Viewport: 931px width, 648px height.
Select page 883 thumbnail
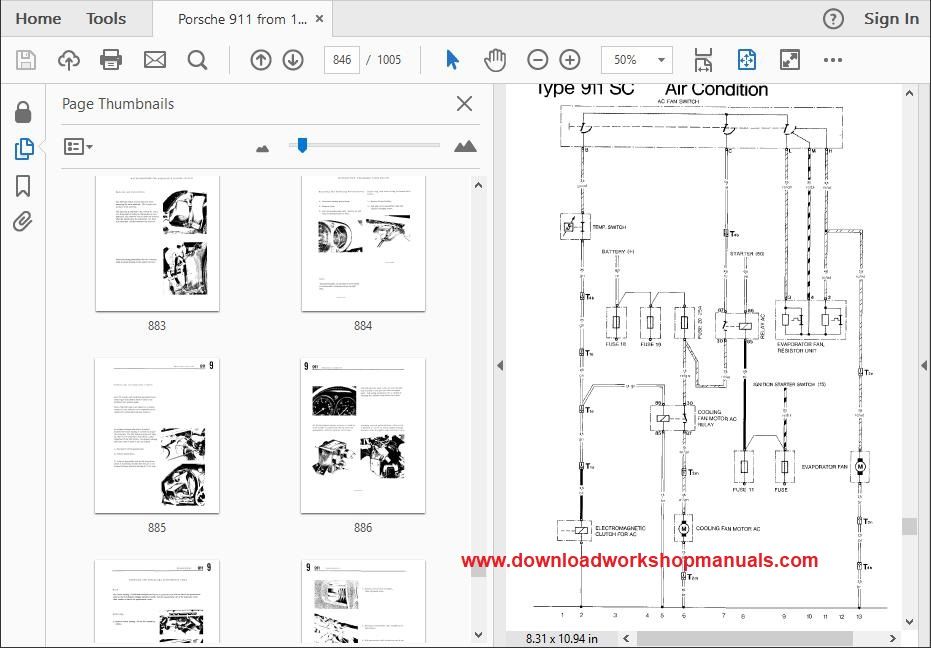(x=157, y=242)
